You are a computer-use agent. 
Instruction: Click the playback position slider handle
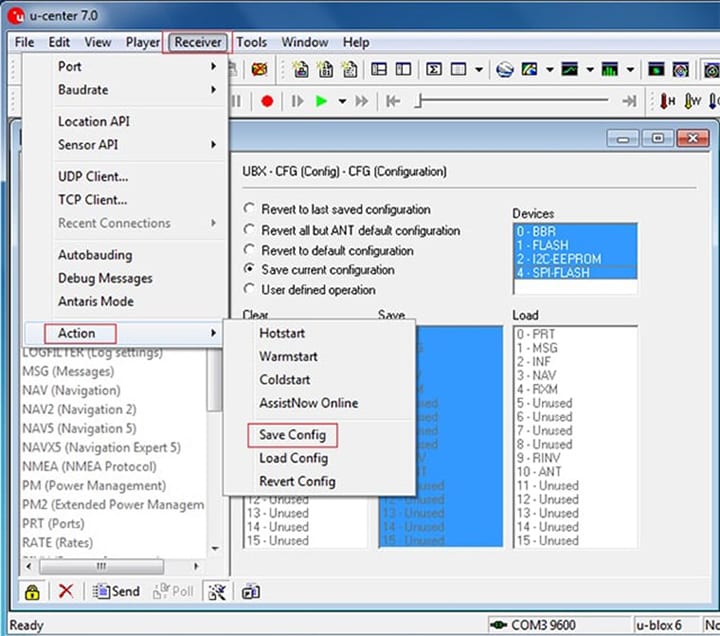click(x=418, y=101)
